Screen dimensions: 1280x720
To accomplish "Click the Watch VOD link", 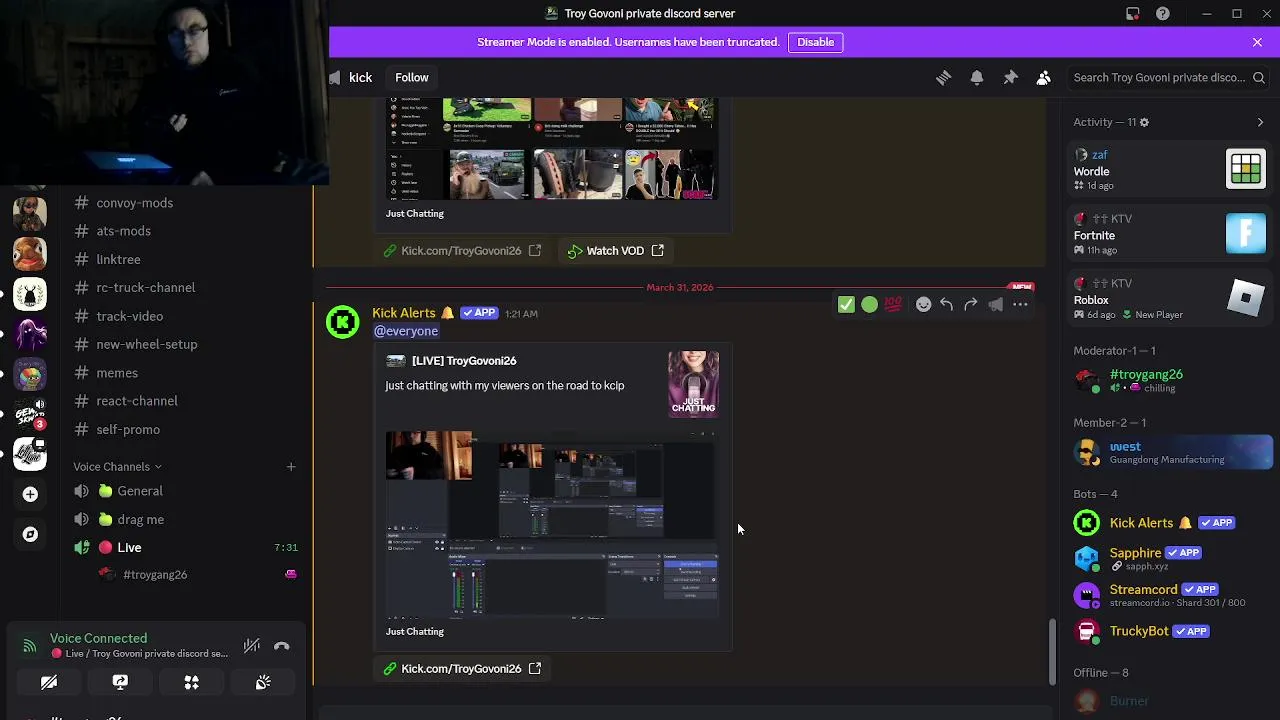I will tap(615, 251).
